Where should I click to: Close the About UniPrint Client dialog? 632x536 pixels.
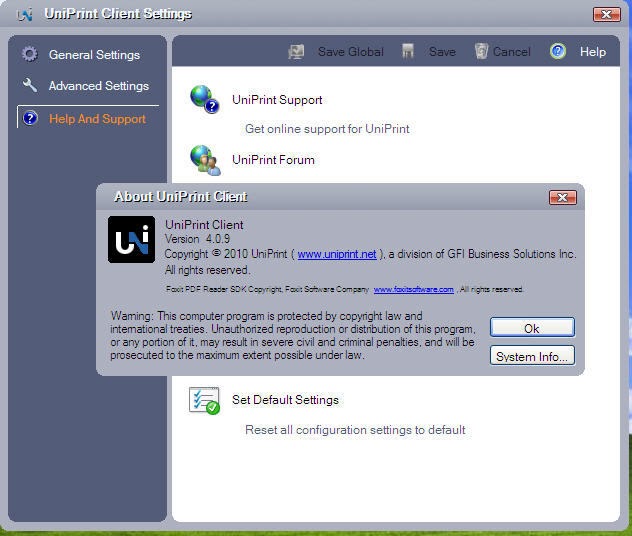(x=563, y=197)
